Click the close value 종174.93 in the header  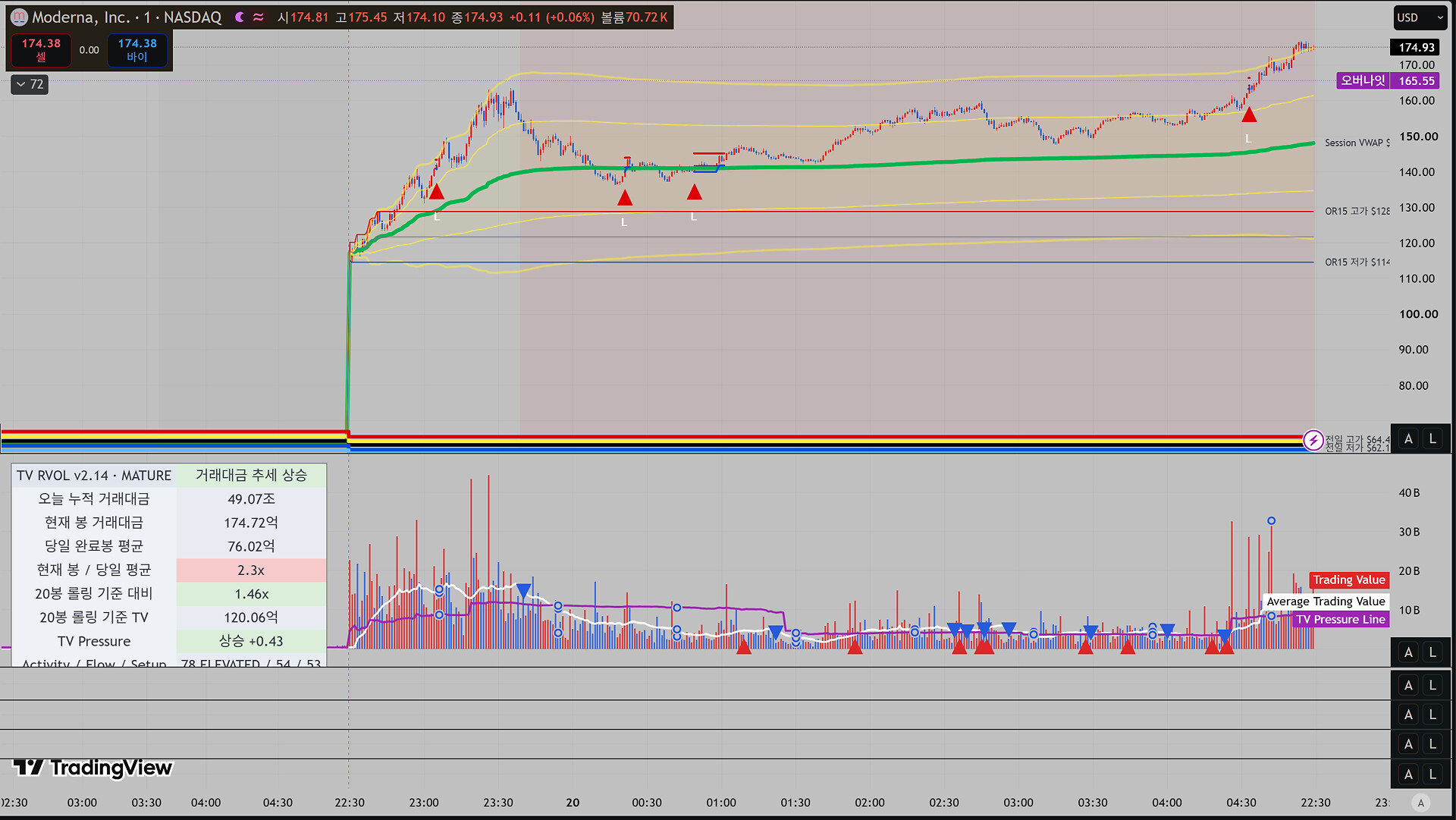point(477,17)
